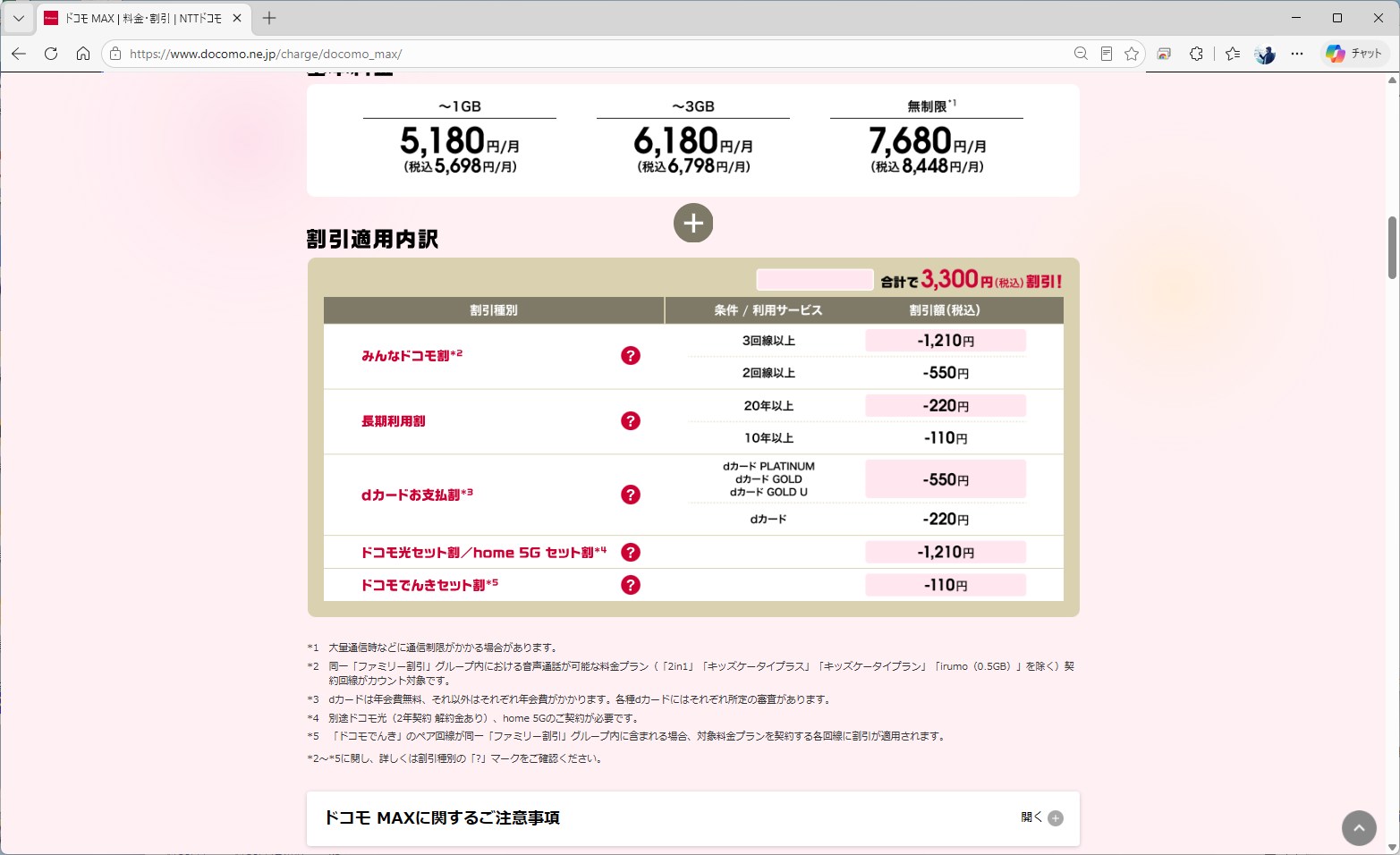Open the zoom-out magnifier in address bar
1400x855 pixels.
point(1081,54)
